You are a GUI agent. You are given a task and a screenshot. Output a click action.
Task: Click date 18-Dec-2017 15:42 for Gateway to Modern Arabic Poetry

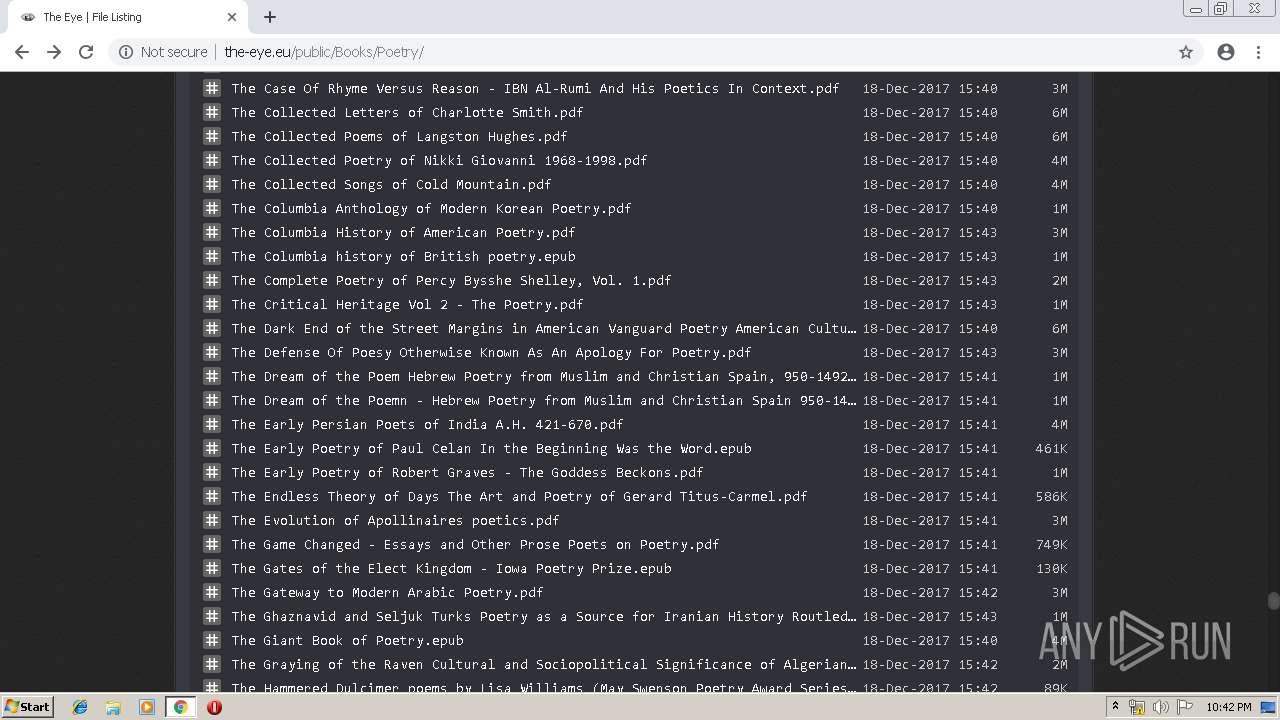pos(930,592)
